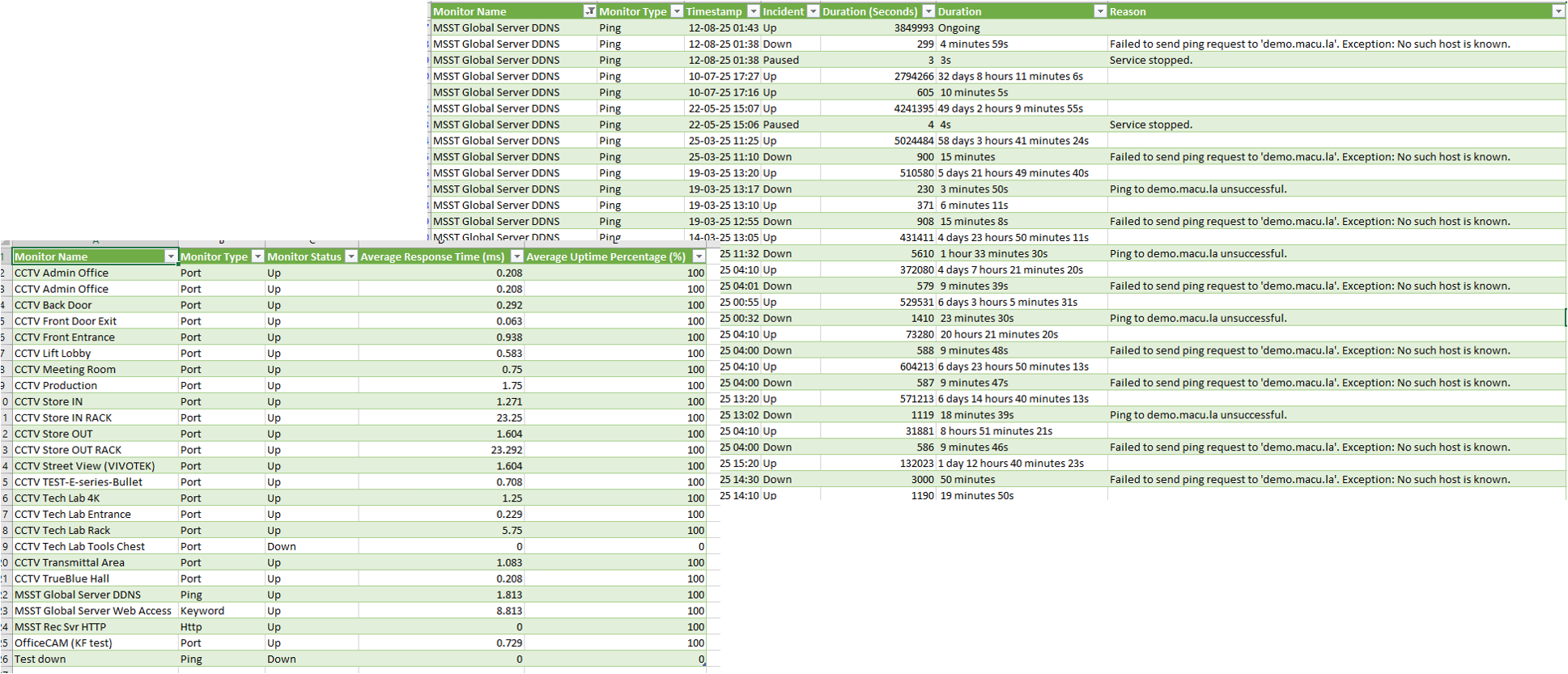Viewport: 1568px width, 674px height.
Task: Select the 3849993 duration seconds cell
Action: pos(913,28)
